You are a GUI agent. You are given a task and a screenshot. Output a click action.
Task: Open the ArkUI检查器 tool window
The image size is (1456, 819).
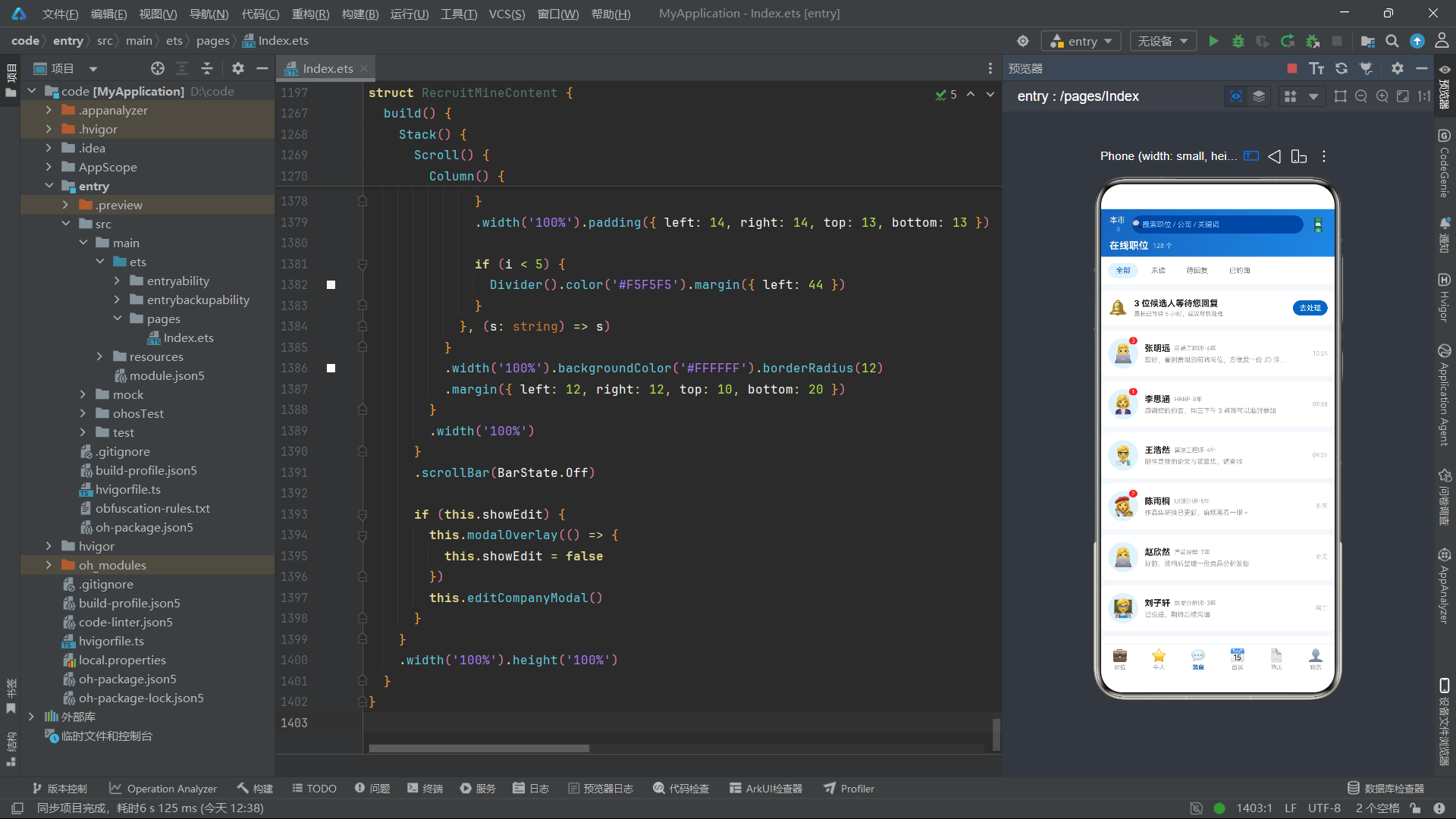pos(766,789)
